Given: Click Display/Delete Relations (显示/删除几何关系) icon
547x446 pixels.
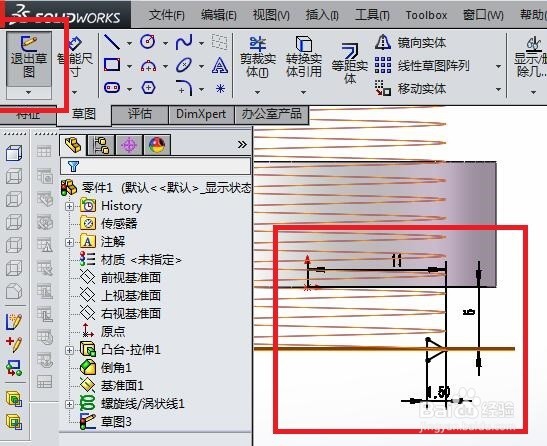Looking at the screenshot, I should coord(532,57).
